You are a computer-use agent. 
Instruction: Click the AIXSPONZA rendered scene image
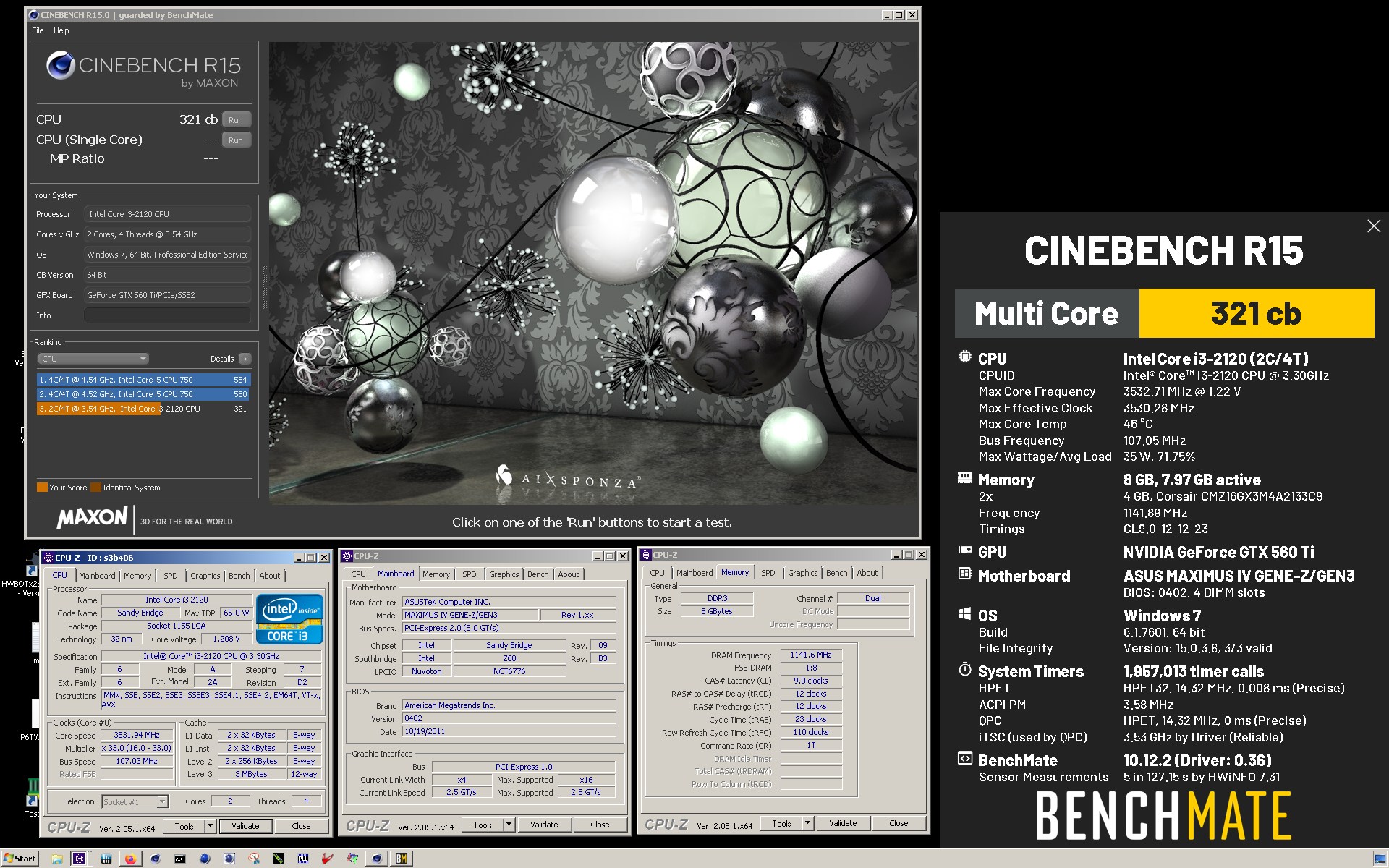(x=593, y=273)
